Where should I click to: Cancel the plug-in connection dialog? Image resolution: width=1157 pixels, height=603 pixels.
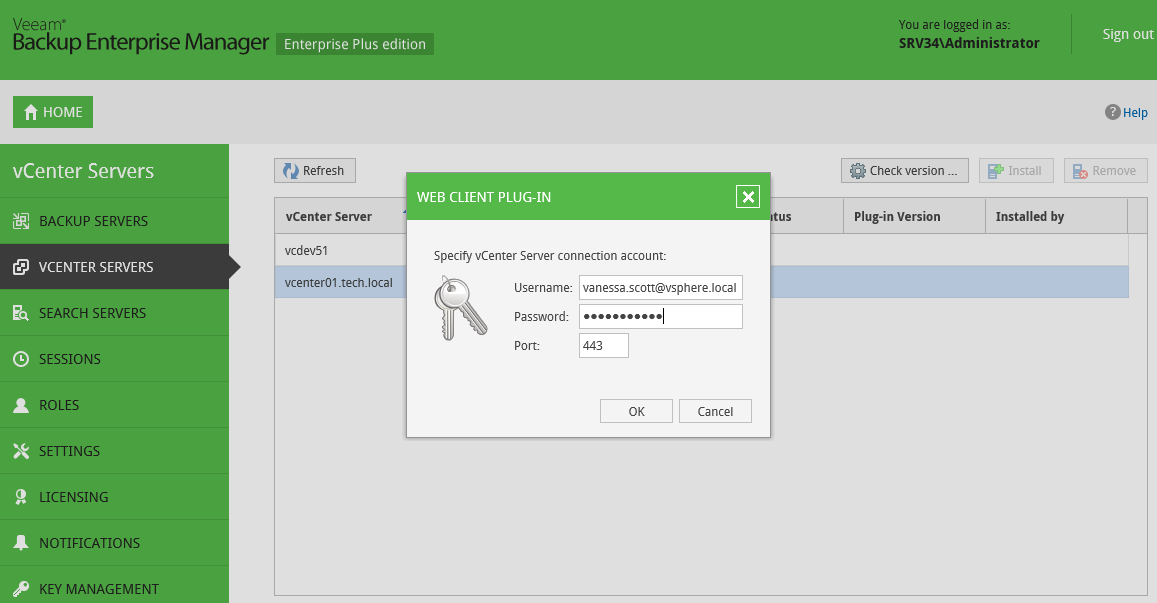[x=715, y=411]
